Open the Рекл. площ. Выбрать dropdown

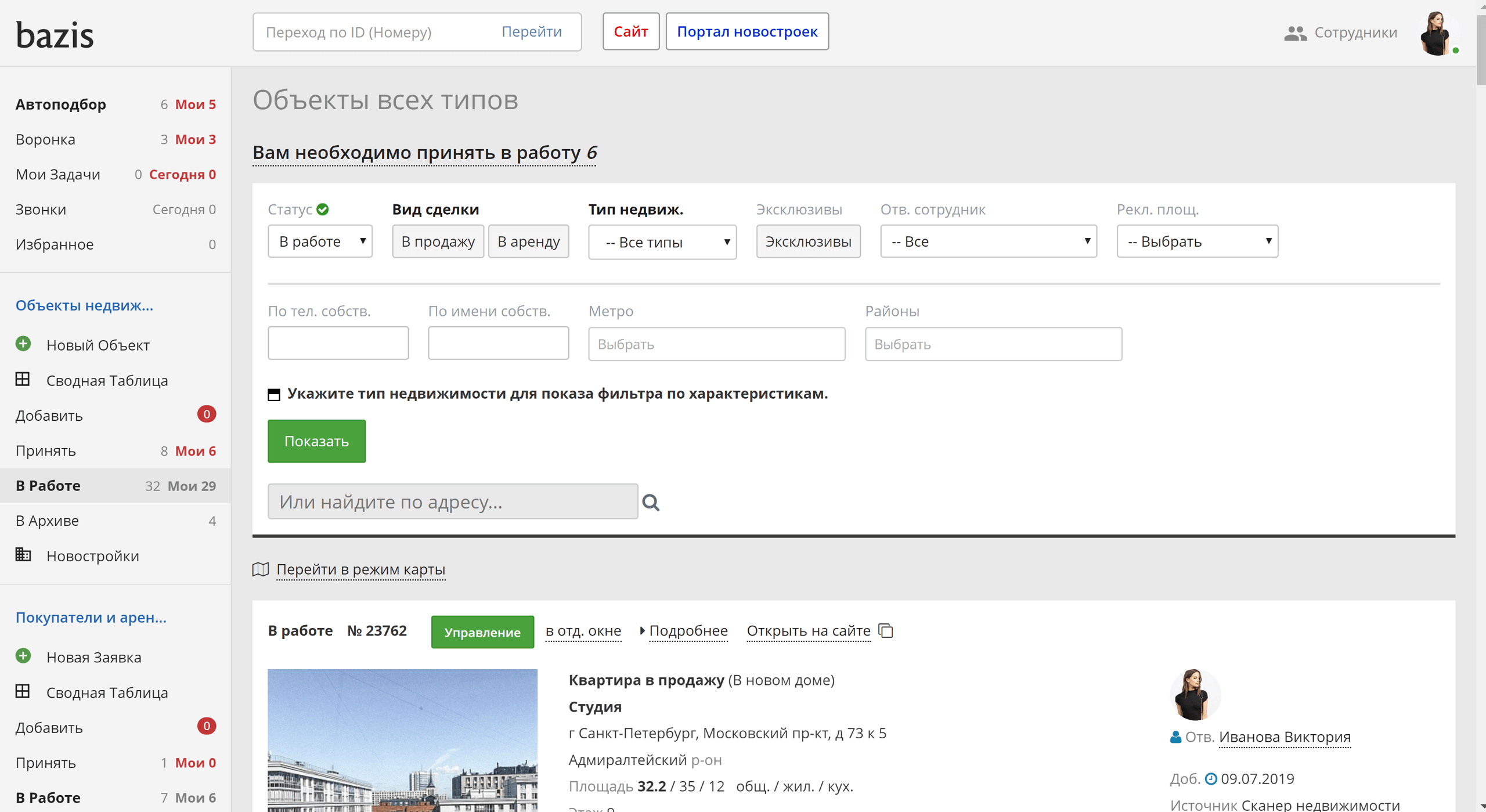point(1197,241)
